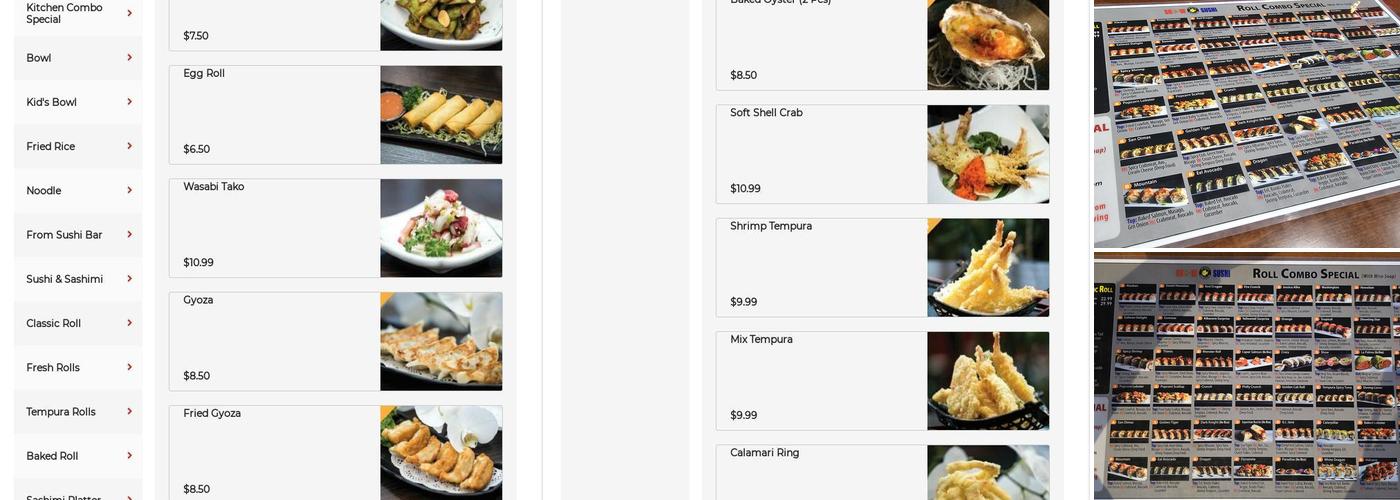Go to From Sushi Bar section
Screen dimensions: 1400x500
point(78,235)
